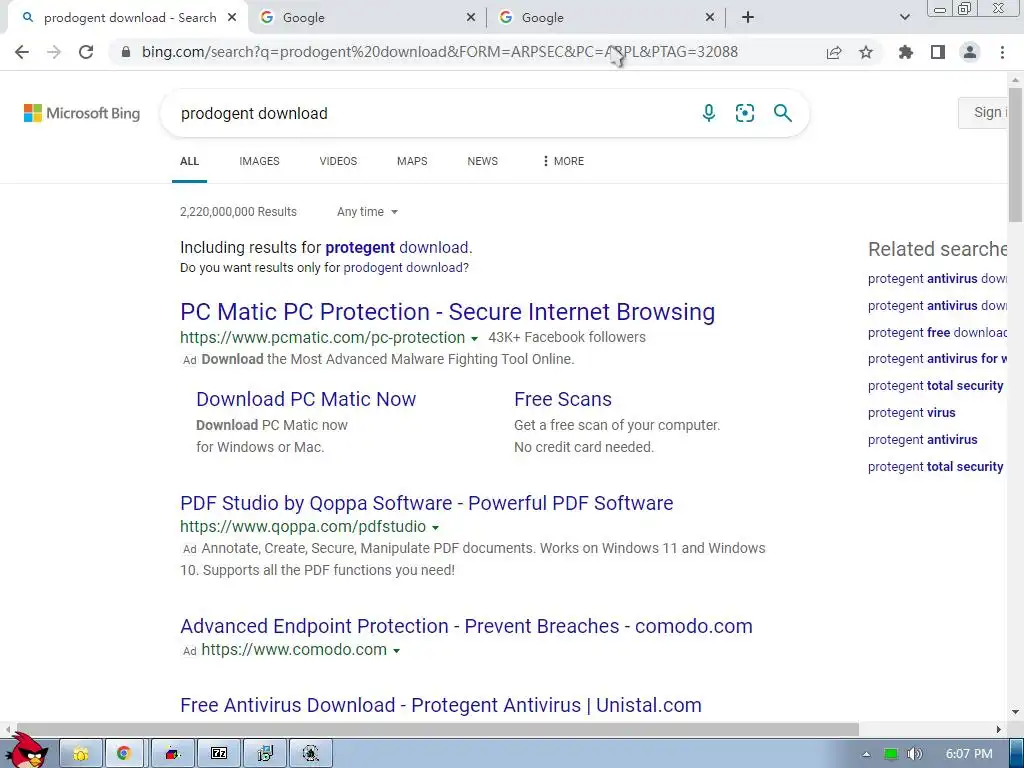Viewport: 1024px width, 768px height.
Task: Click the green tray status icon
Action: click(x=890, y=754)
